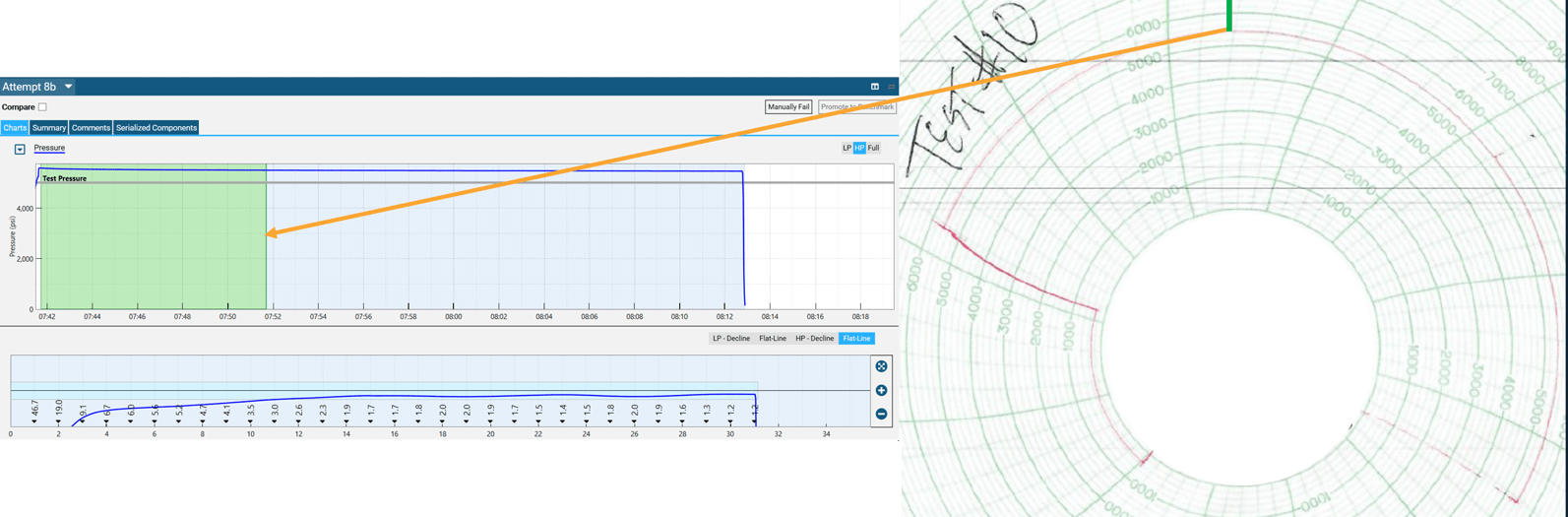Zoom in with the plus icon

click(x=881, y=390)
